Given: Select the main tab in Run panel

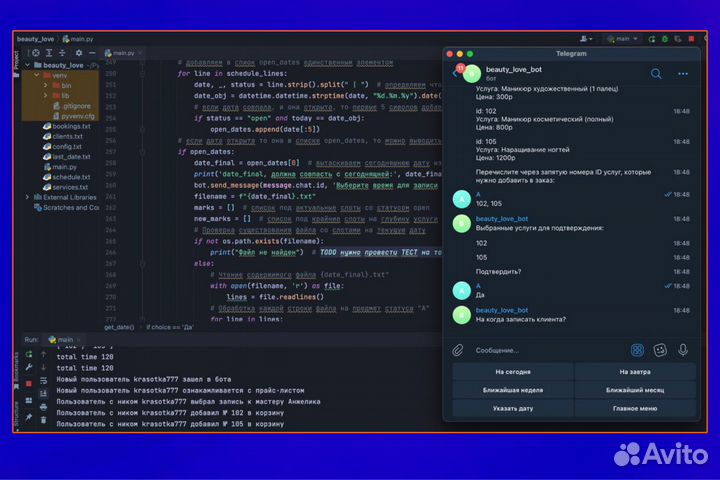Looking at the screenshot, I should click(x=63, y=340).
